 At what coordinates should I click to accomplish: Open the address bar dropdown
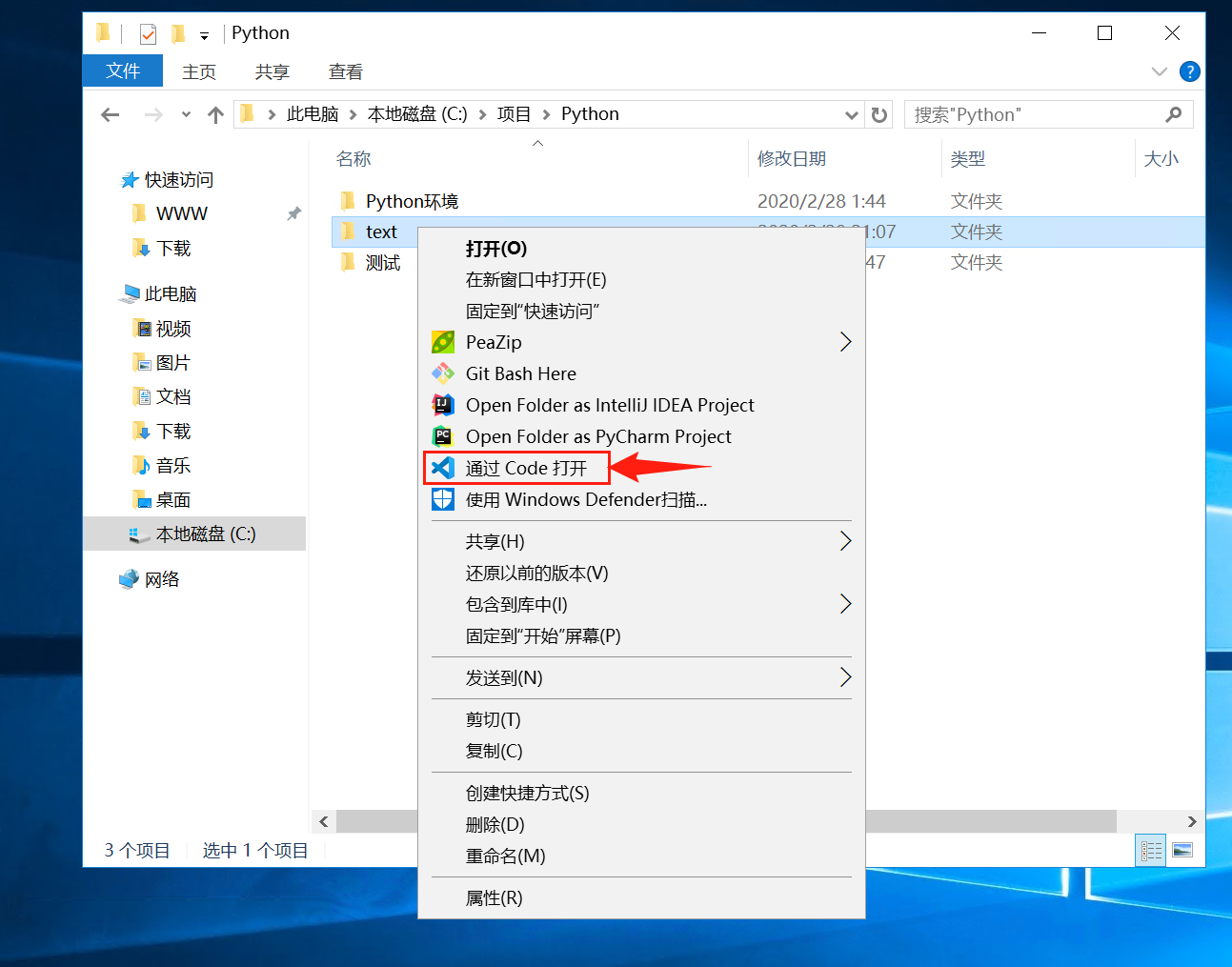(851, 114)
